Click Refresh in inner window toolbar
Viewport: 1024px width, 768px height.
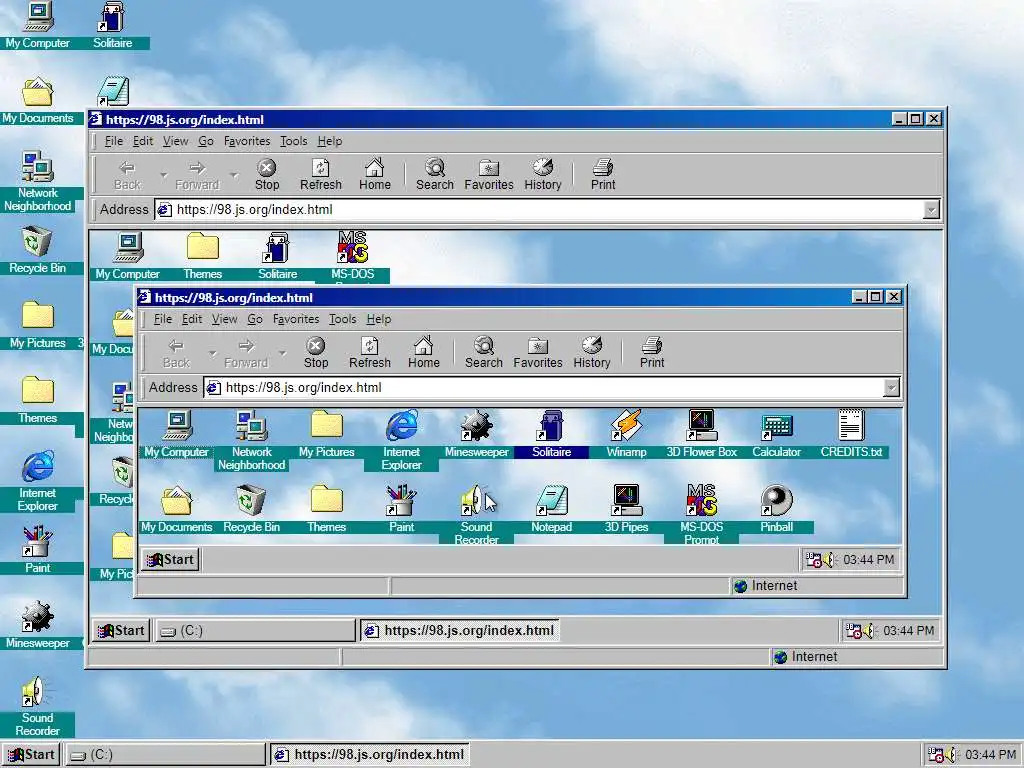click(x=370, y=353)
